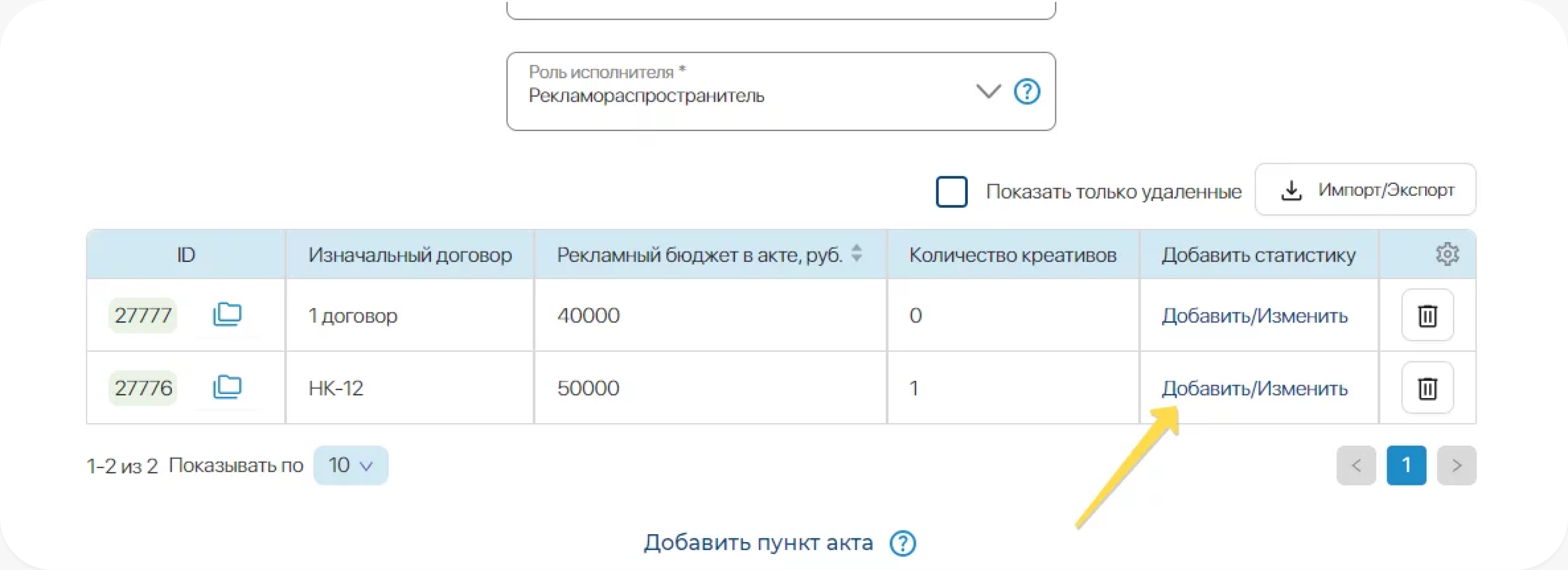1568x570 pixels.
Task: Open help next to Добавить пункт акта
Action: point(903,543)
